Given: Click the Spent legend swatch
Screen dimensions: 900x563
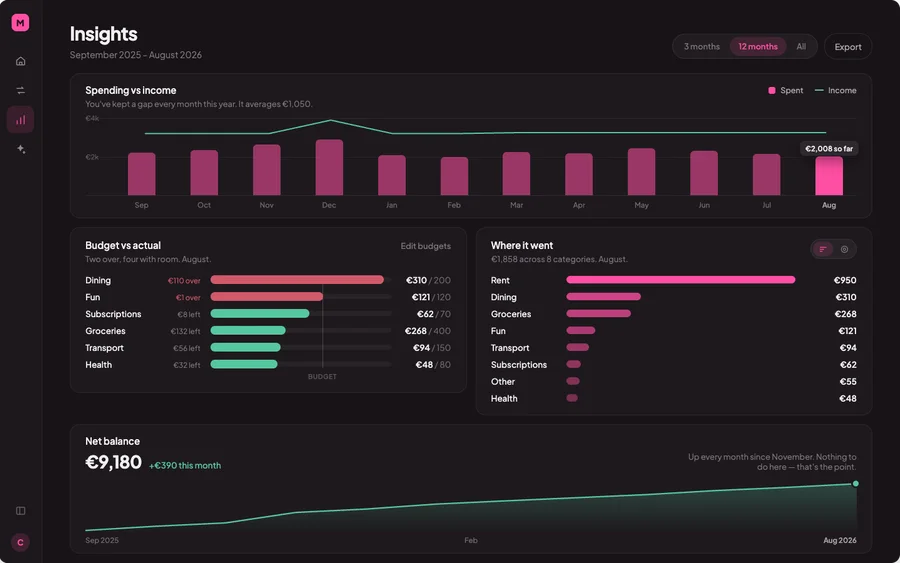Looking at the screenshot, I should tap(771, 90).
